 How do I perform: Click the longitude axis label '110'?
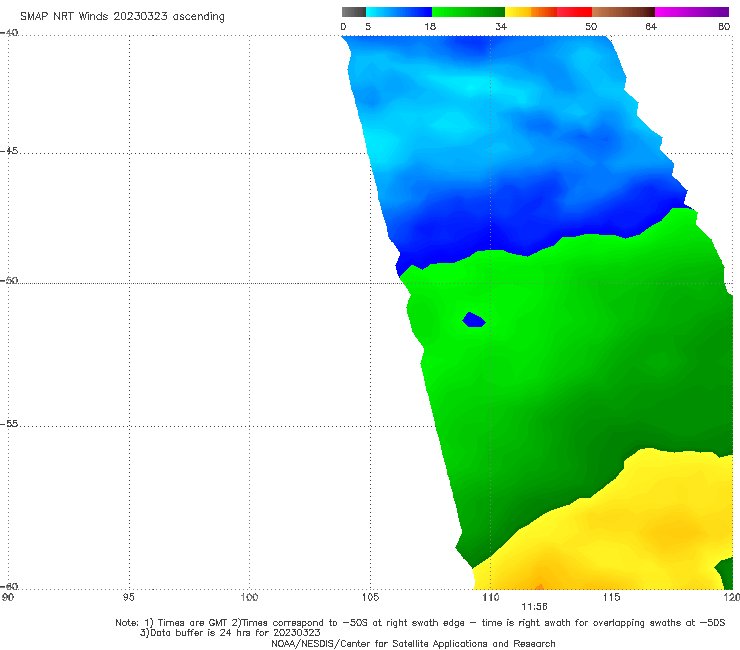click(x=491, y=597)
